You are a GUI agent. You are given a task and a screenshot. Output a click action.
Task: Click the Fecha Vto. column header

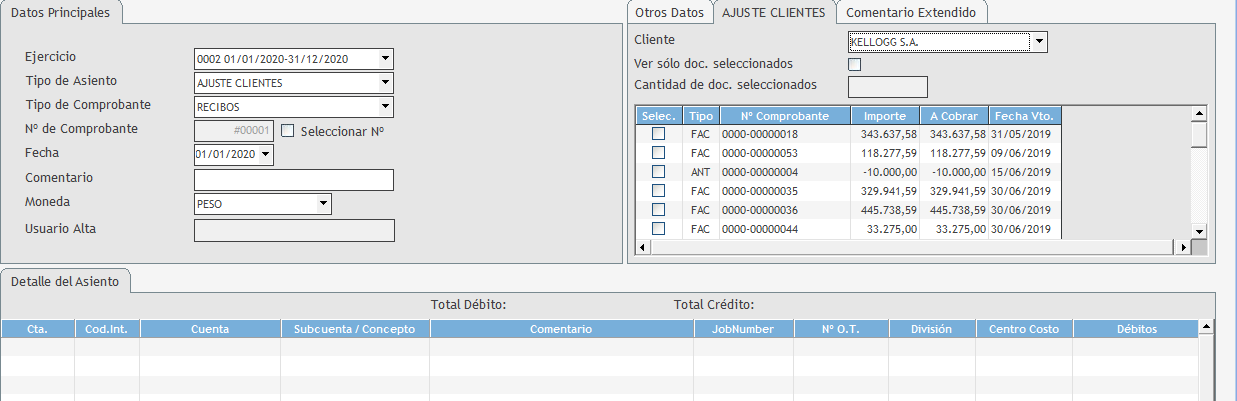[1025, 116]
